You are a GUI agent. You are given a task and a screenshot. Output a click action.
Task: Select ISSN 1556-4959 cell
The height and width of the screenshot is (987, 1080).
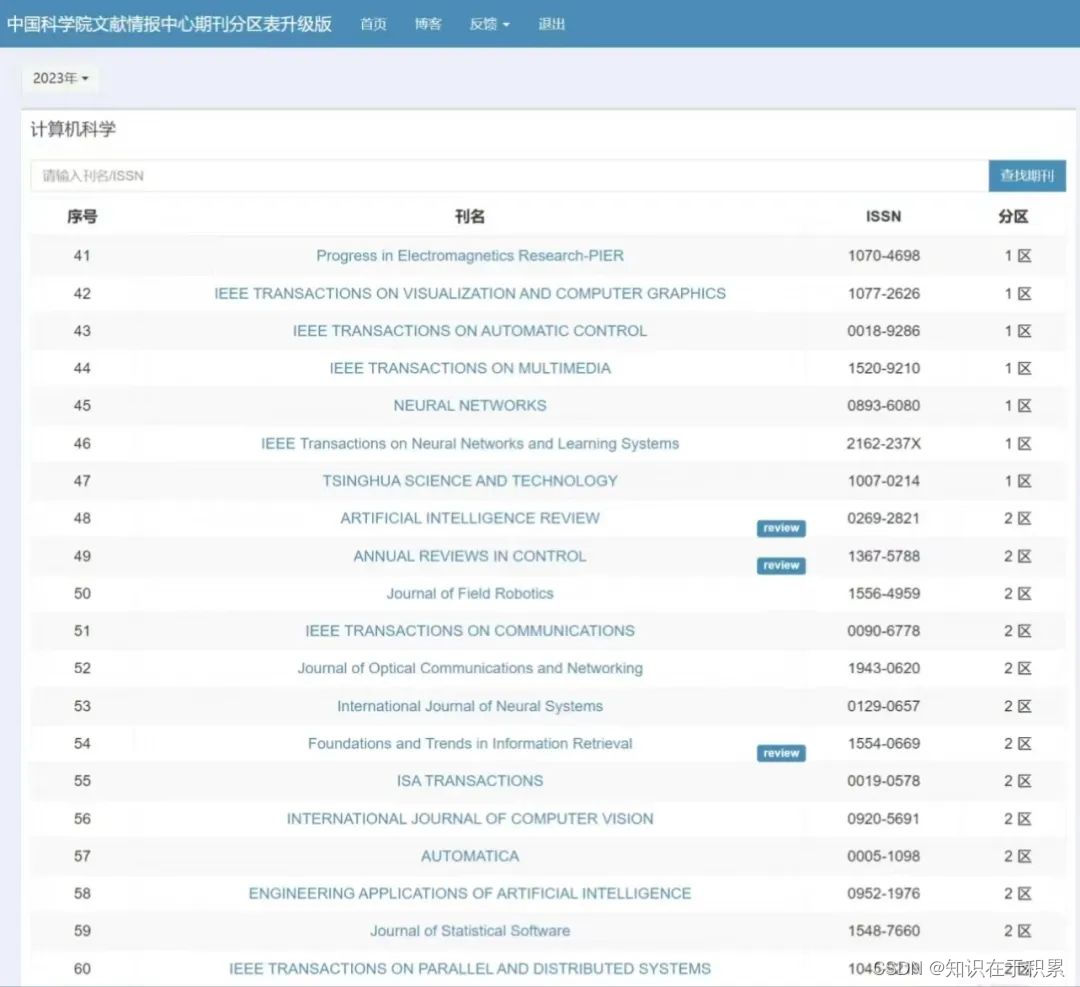(x=884, y=593)
